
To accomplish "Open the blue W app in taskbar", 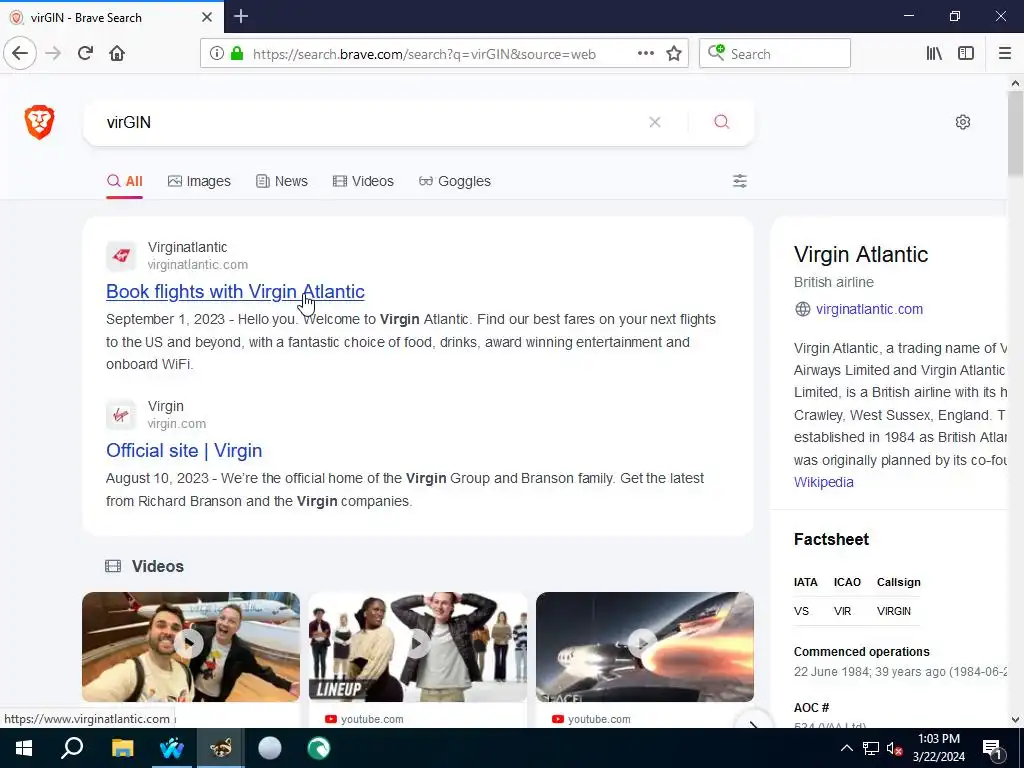I will (171, 748).
